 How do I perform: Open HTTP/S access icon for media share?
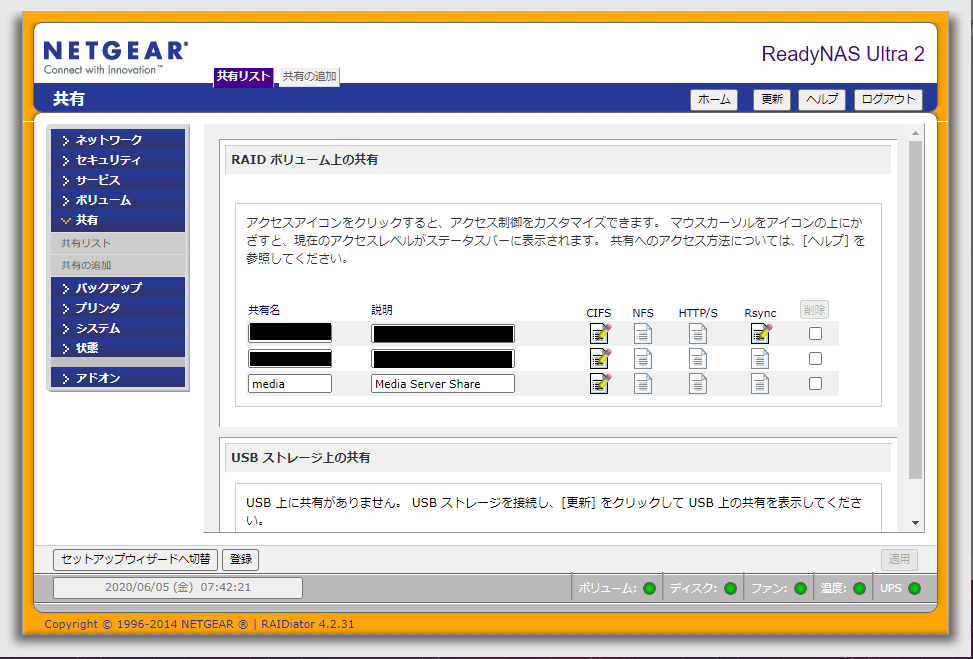698,383
